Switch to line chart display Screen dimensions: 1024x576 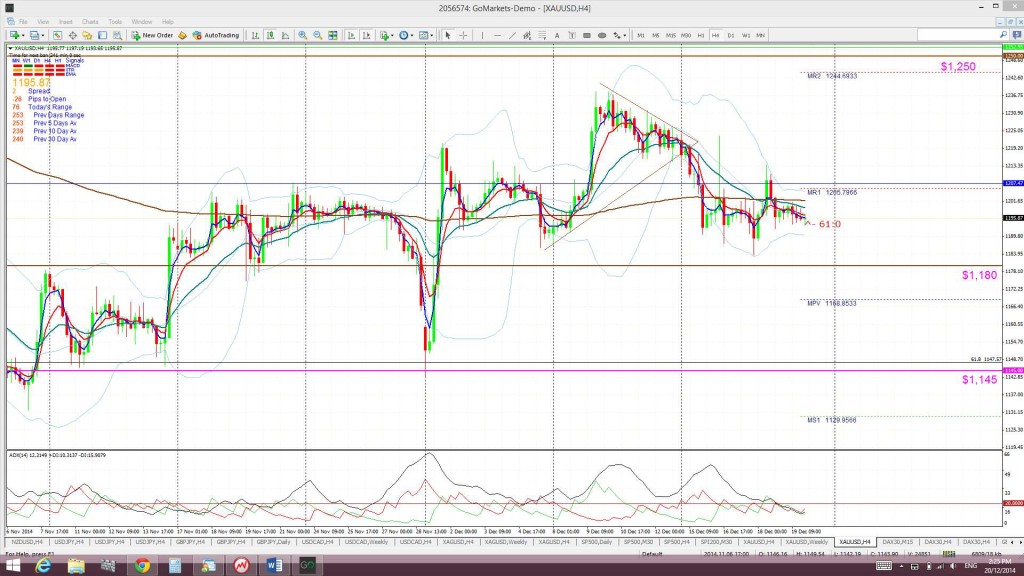coord(285,35)
